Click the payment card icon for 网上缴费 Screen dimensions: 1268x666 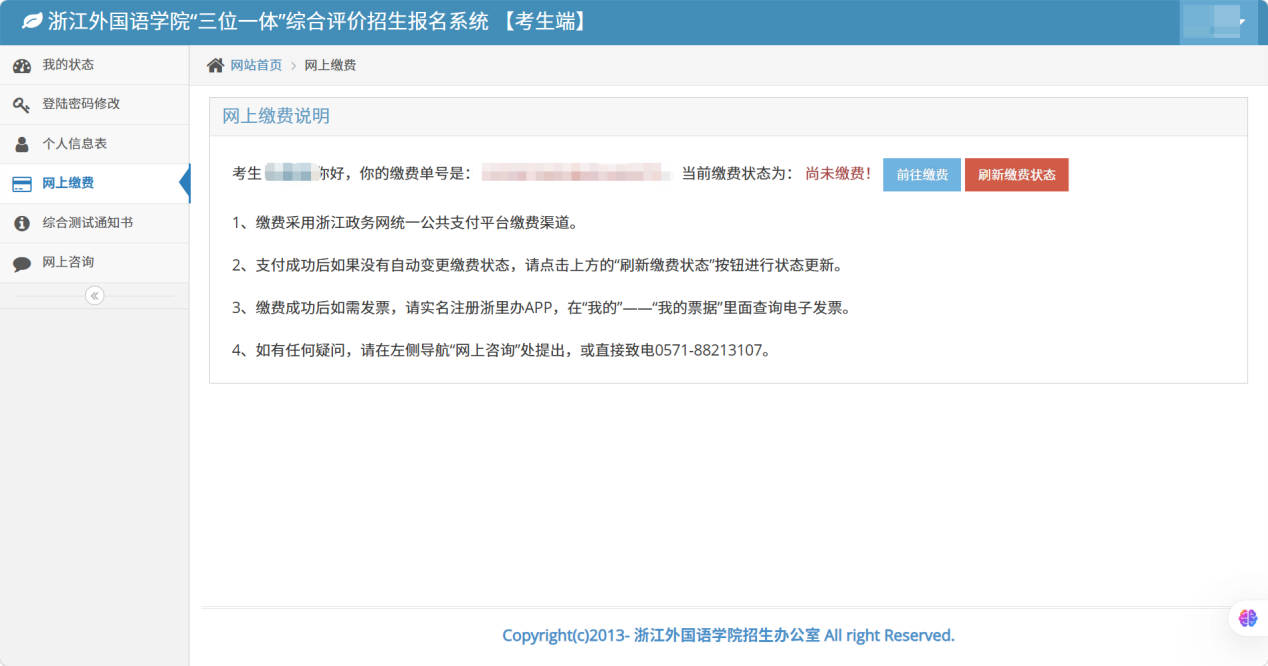tap(22, 183)
